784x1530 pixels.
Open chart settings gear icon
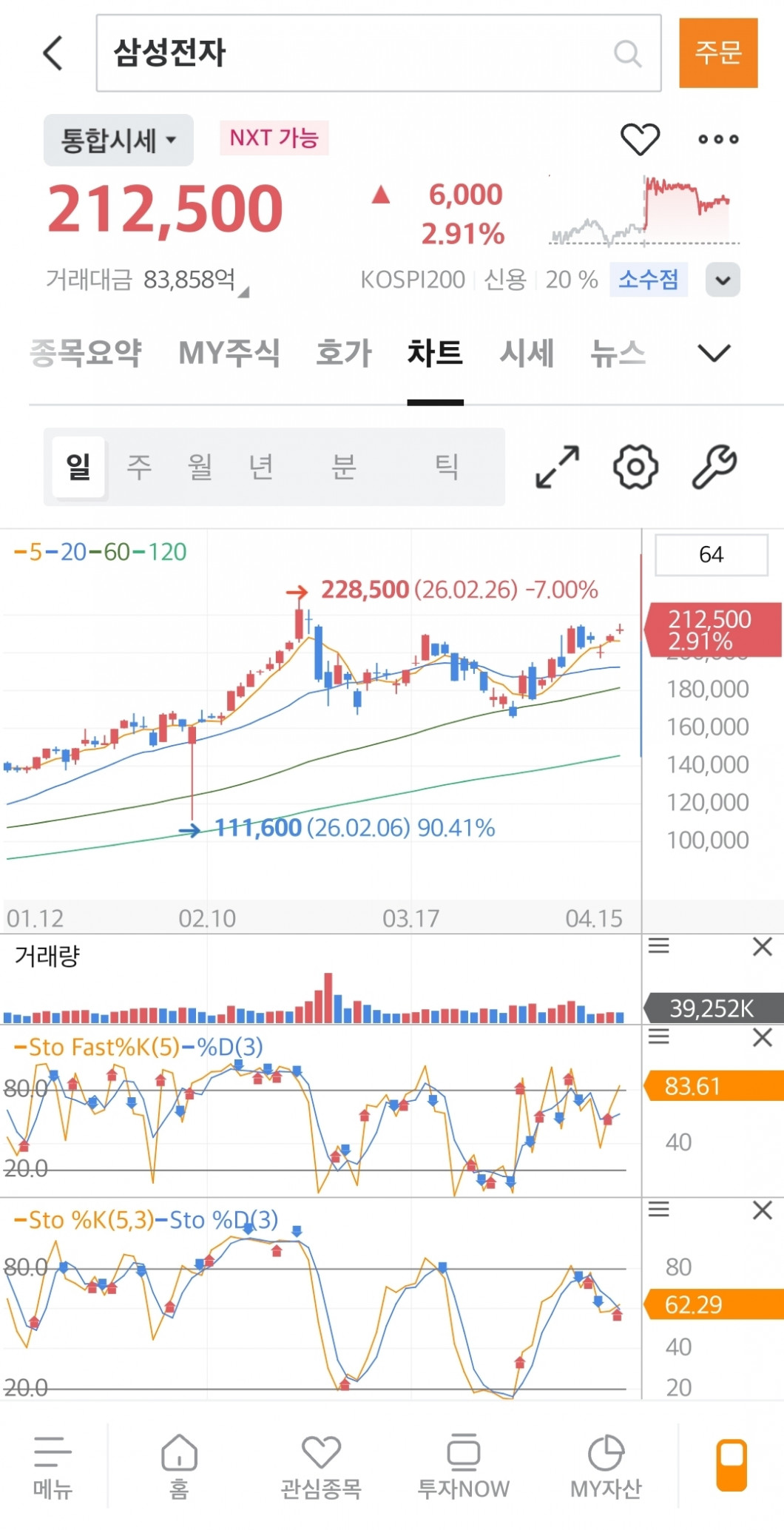click(x=635, y=467)
